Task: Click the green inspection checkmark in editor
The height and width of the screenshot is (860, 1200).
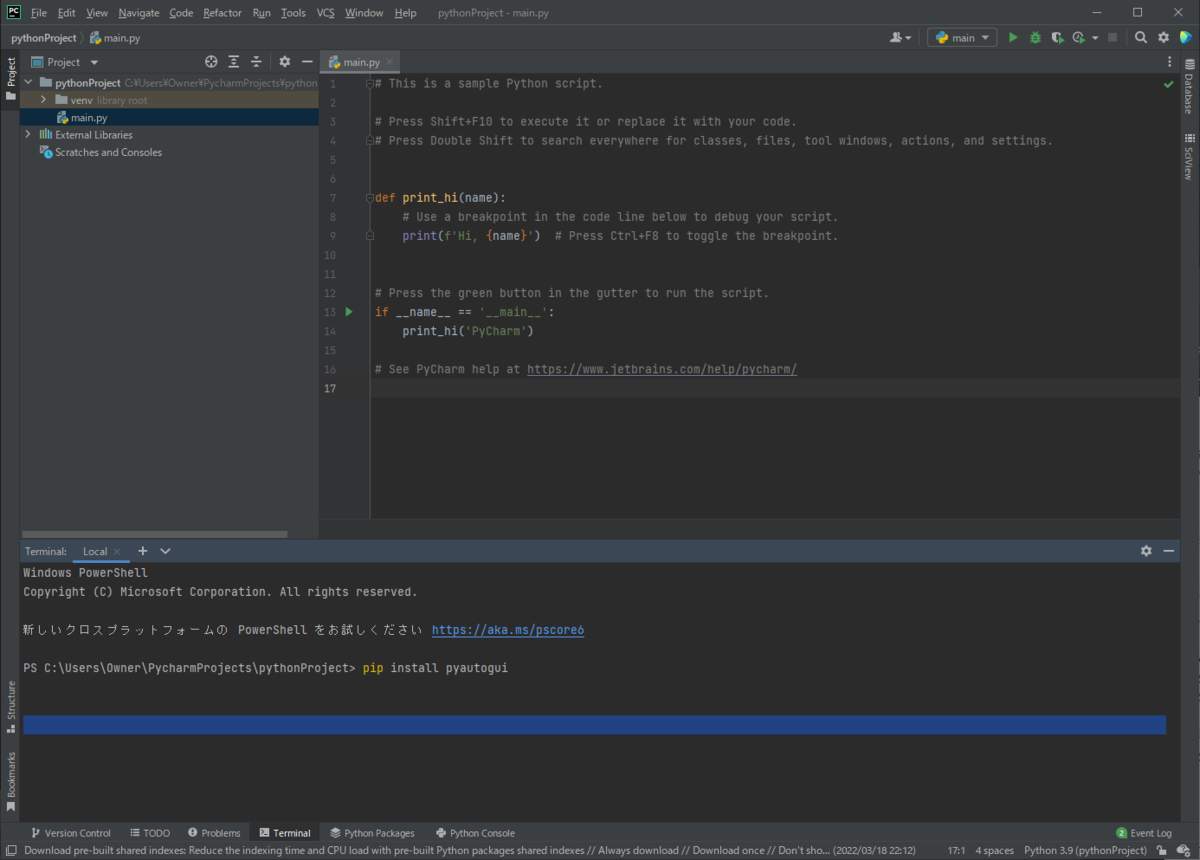Action: [x=1168, y=85]
